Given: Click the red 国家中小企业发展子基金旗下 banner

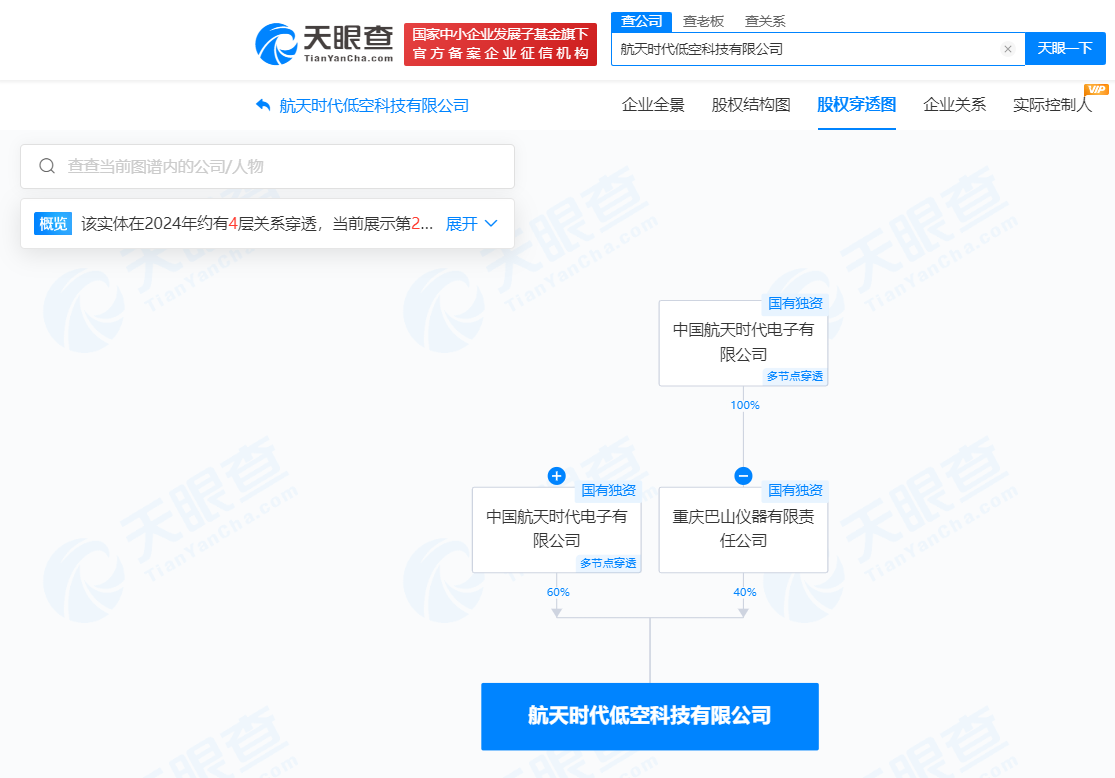Looking at the screenshot, I should pyautogui.click(x=501, y=44).
